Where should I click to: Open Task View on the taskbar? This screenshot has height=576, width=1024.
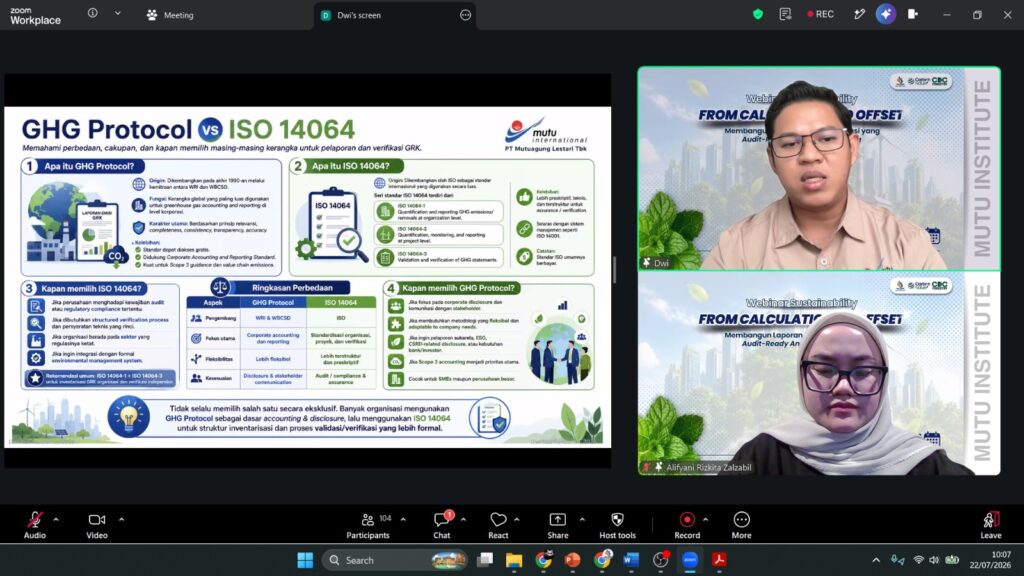click(485, 560)
